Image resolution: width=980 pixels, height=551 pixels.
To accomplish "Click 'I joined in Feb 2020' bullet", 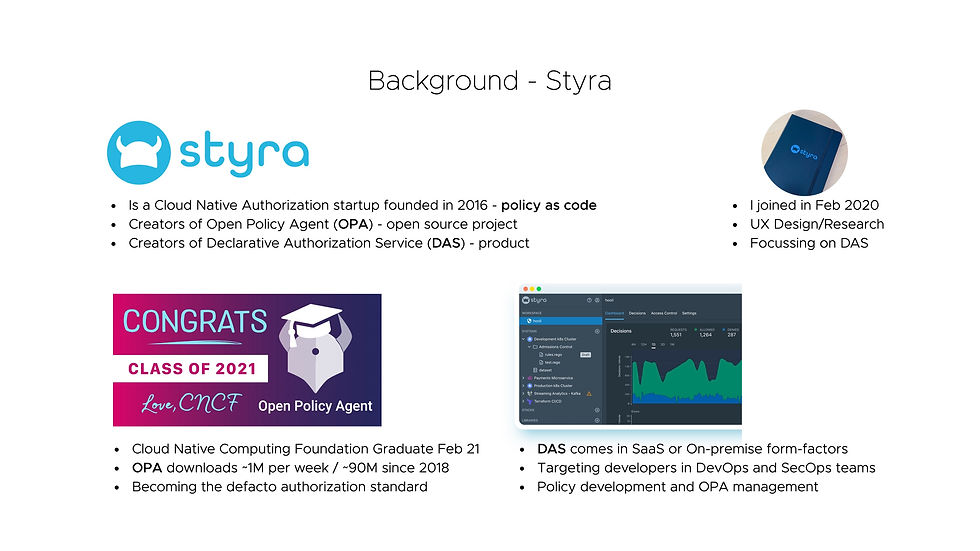I will point(814,205).
